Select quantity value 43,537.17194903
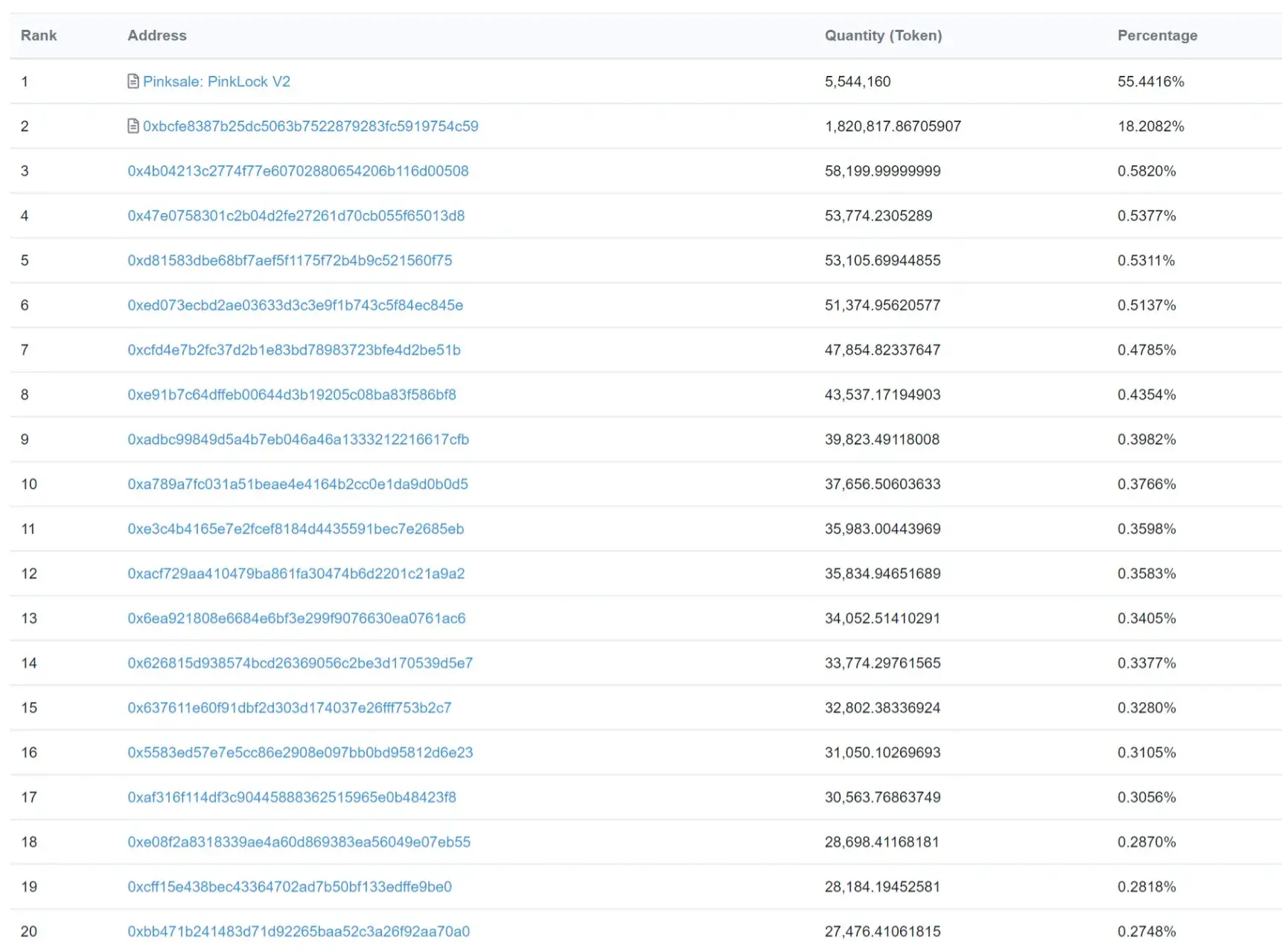1282x952 pixels. tap(882, 394)
